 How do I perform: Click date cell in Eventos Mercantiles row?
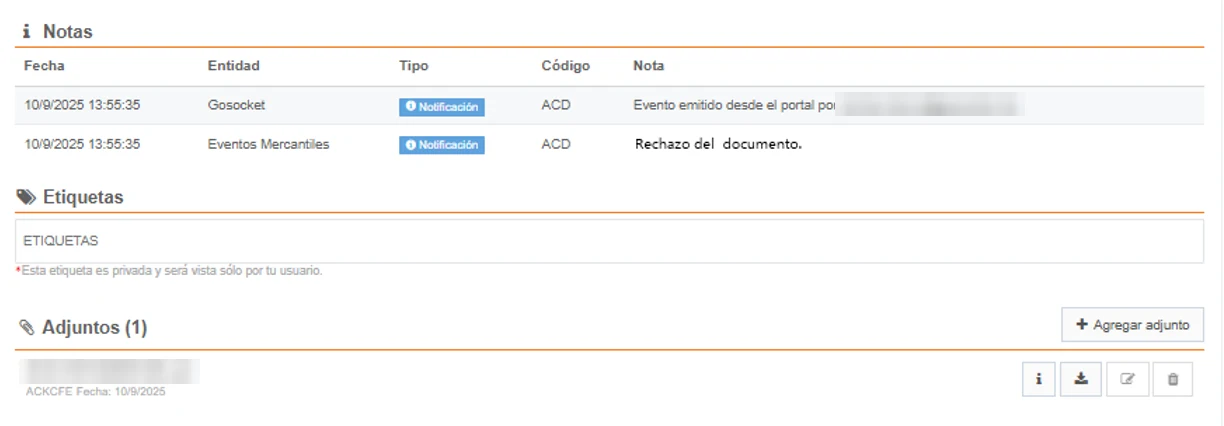click(82, 144)
